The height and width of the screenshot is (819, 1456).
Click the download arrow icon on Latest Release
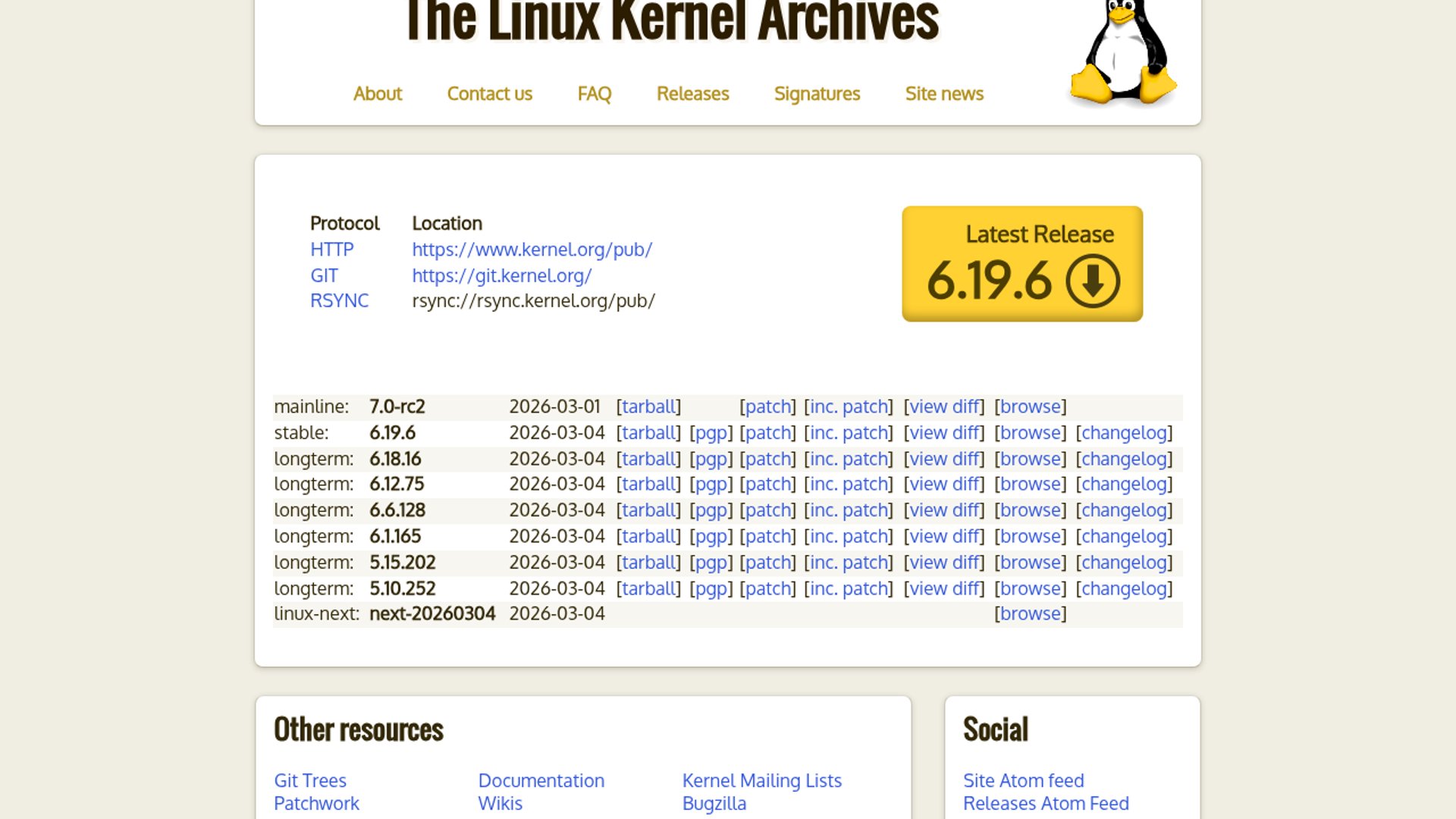pos(1092,281)
